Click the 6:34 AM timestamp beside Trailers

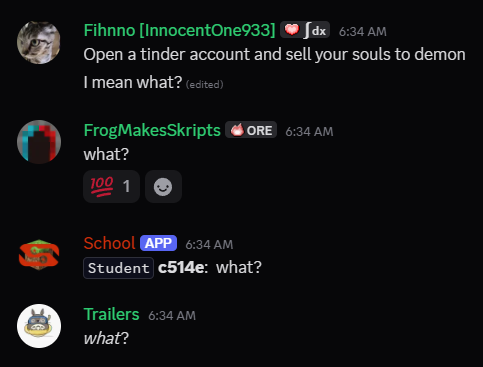point(172,315)
